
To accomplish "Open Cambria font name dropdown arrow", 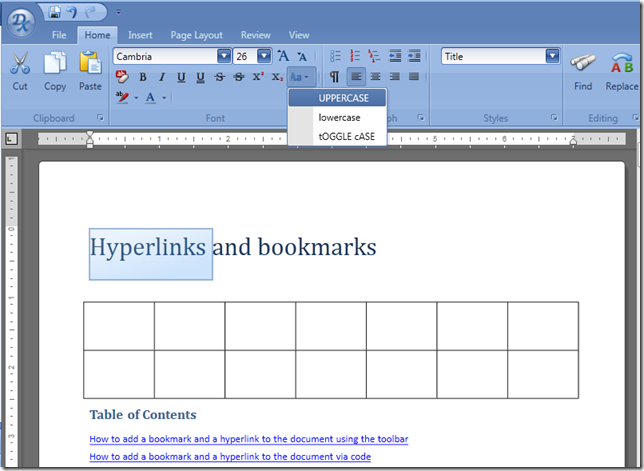I will 224,56.
